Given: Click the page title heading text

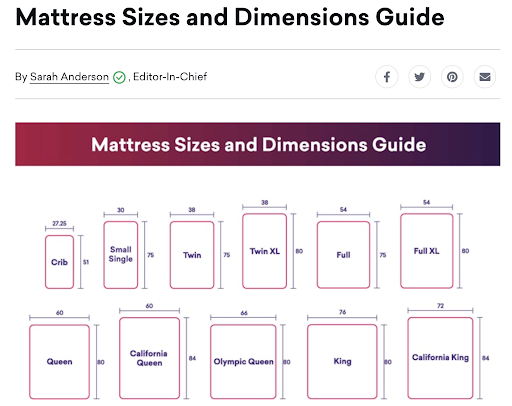Looking at the screenshot, I should tap(230, 17).
